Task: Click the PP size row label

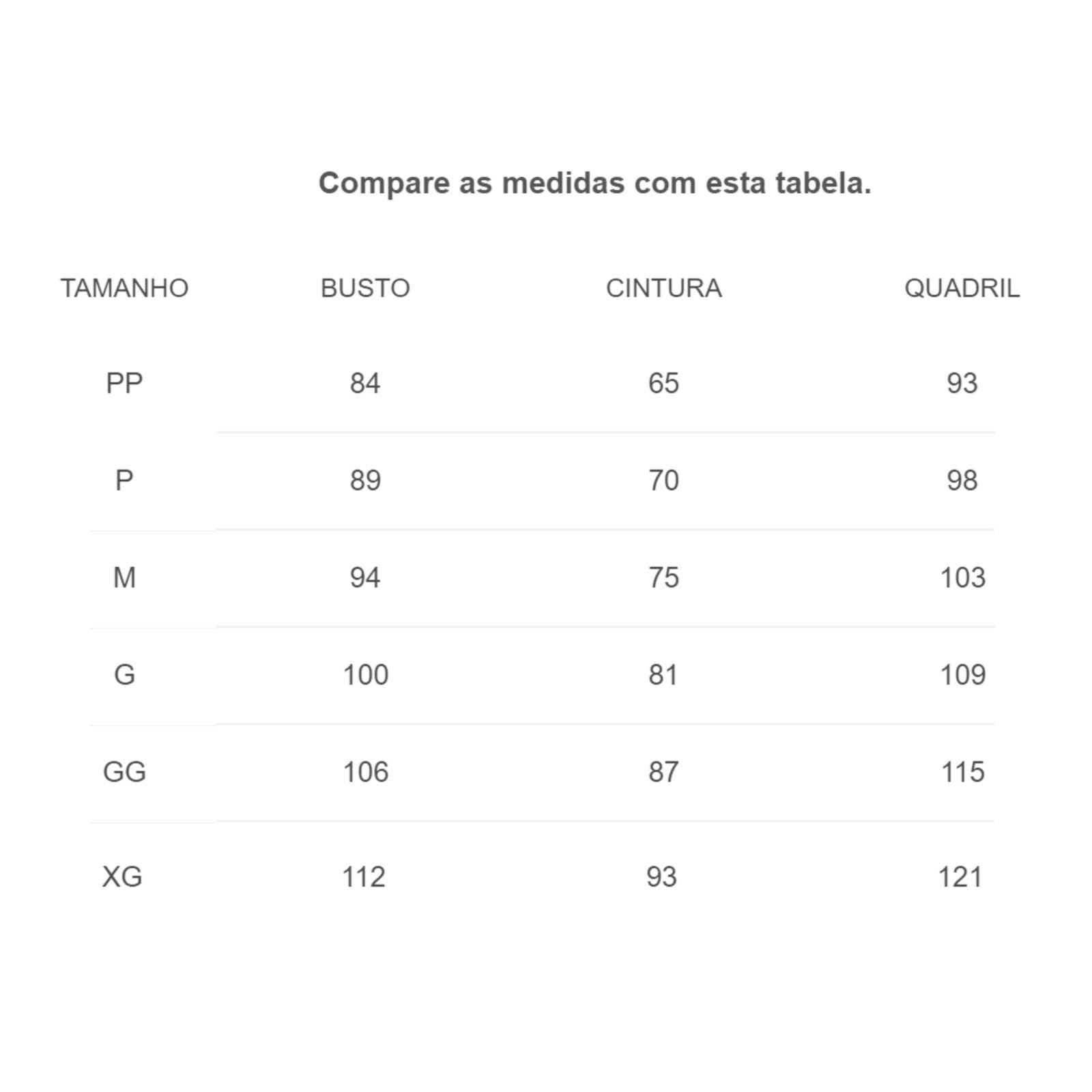Action: point(124,384)
